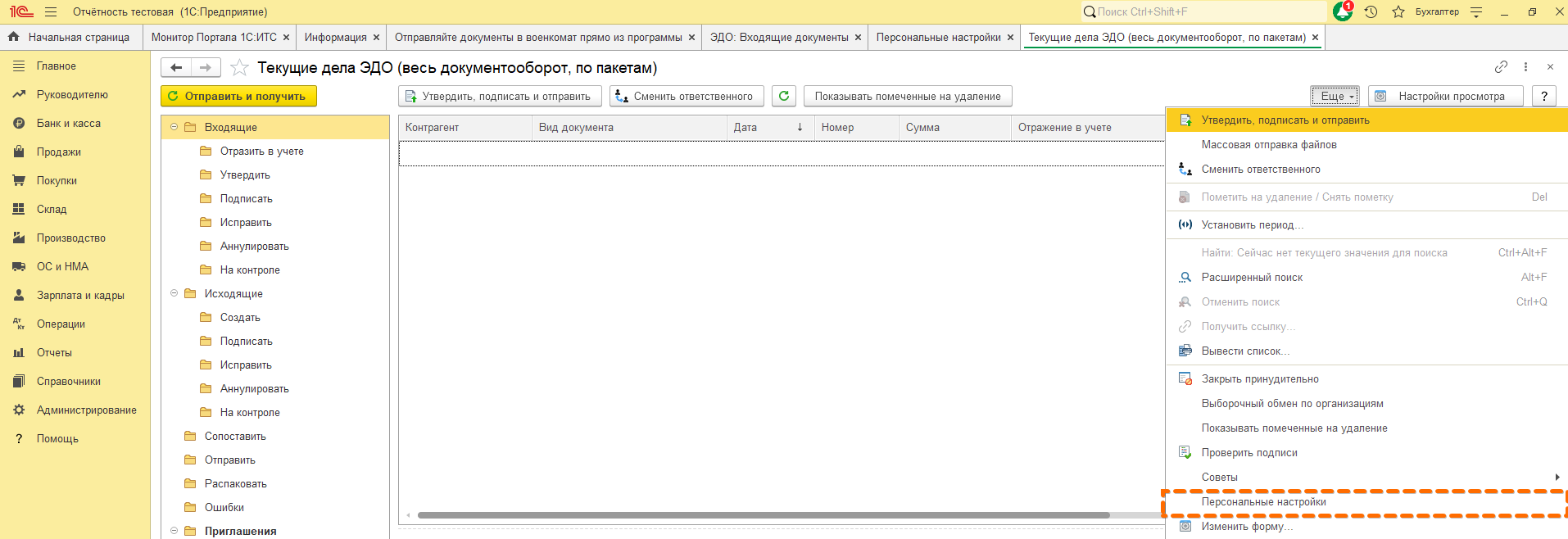The width and height of the screenshot is (1568, 539).
Task: Click the Руководителю chart icon
Action: 19,94
